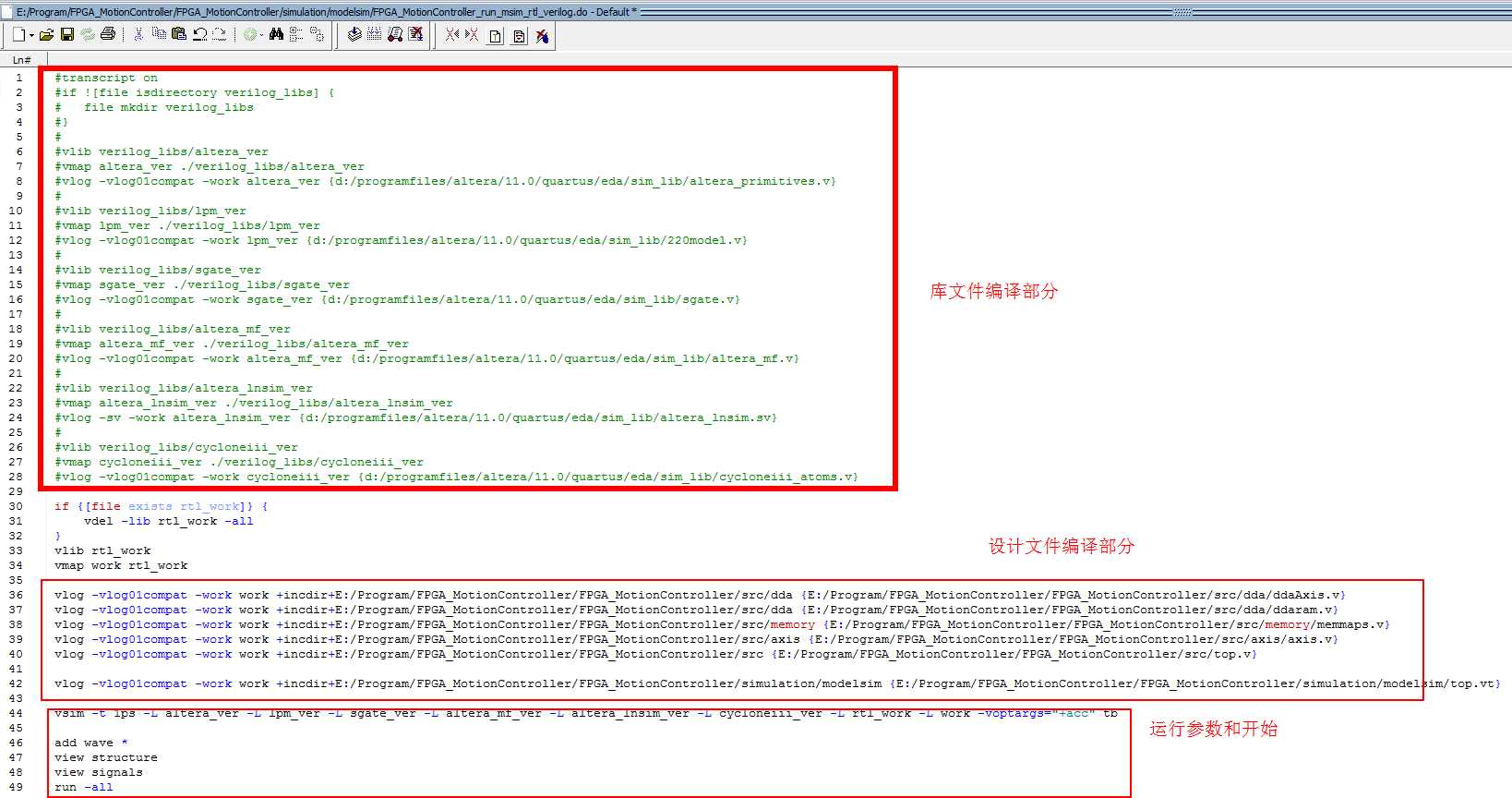This screenshot has width=1512, height=798.
Task: Click the "view signals" line
Action: coord(99,772)
